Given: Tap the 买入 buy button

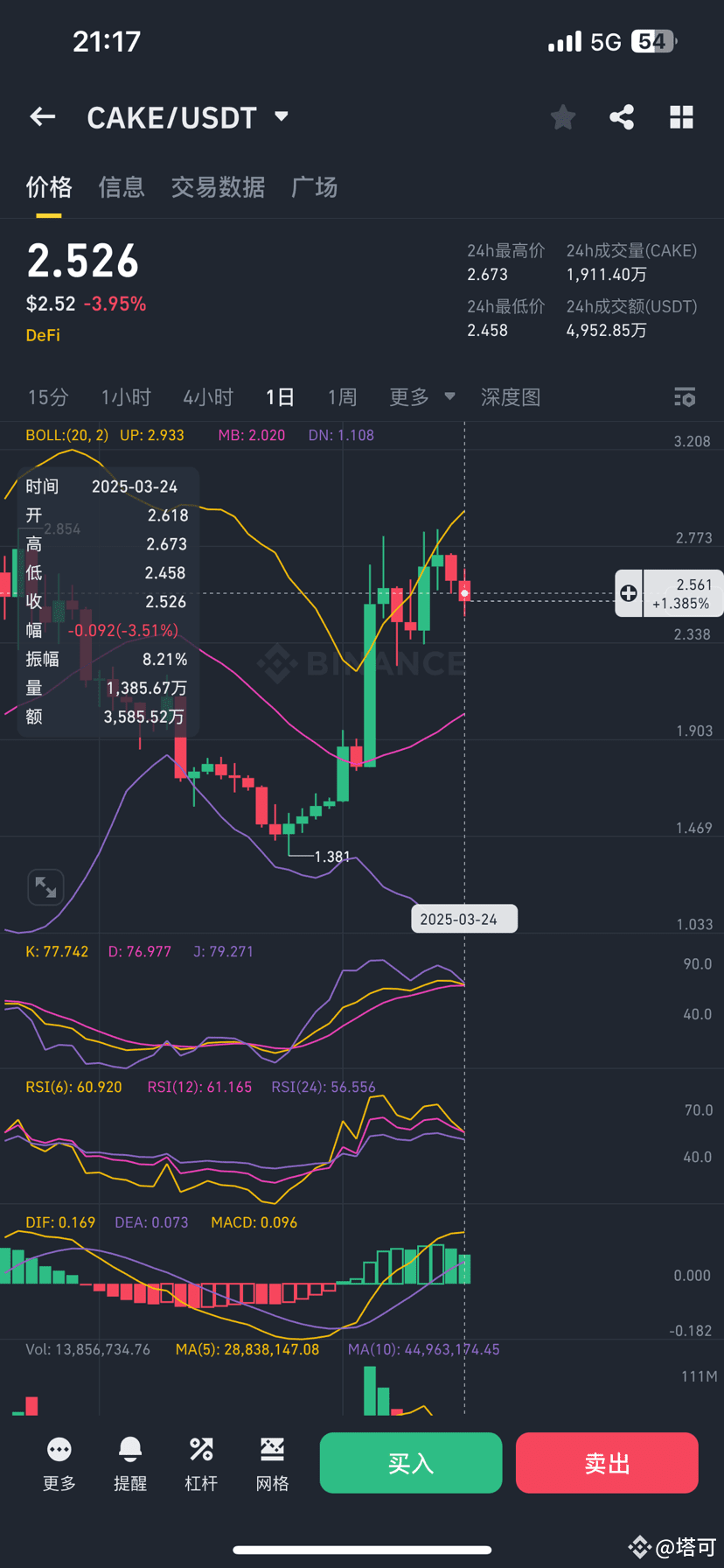Looking at the screenshot, I should (411, 1462).
